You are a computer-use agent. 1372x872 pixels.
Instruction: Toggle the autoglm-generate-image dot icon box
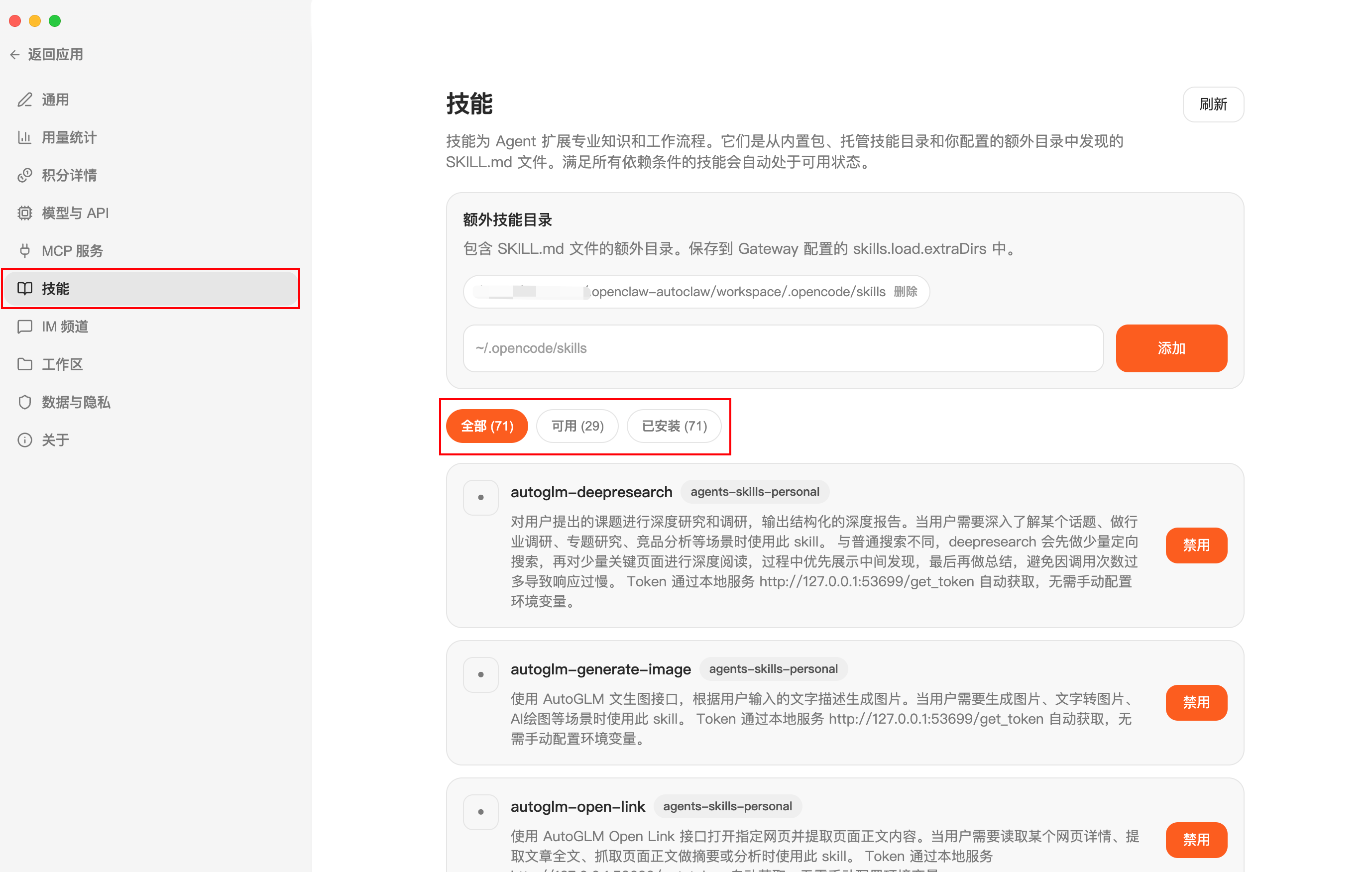pyautogui.click(x=480, y=674)
